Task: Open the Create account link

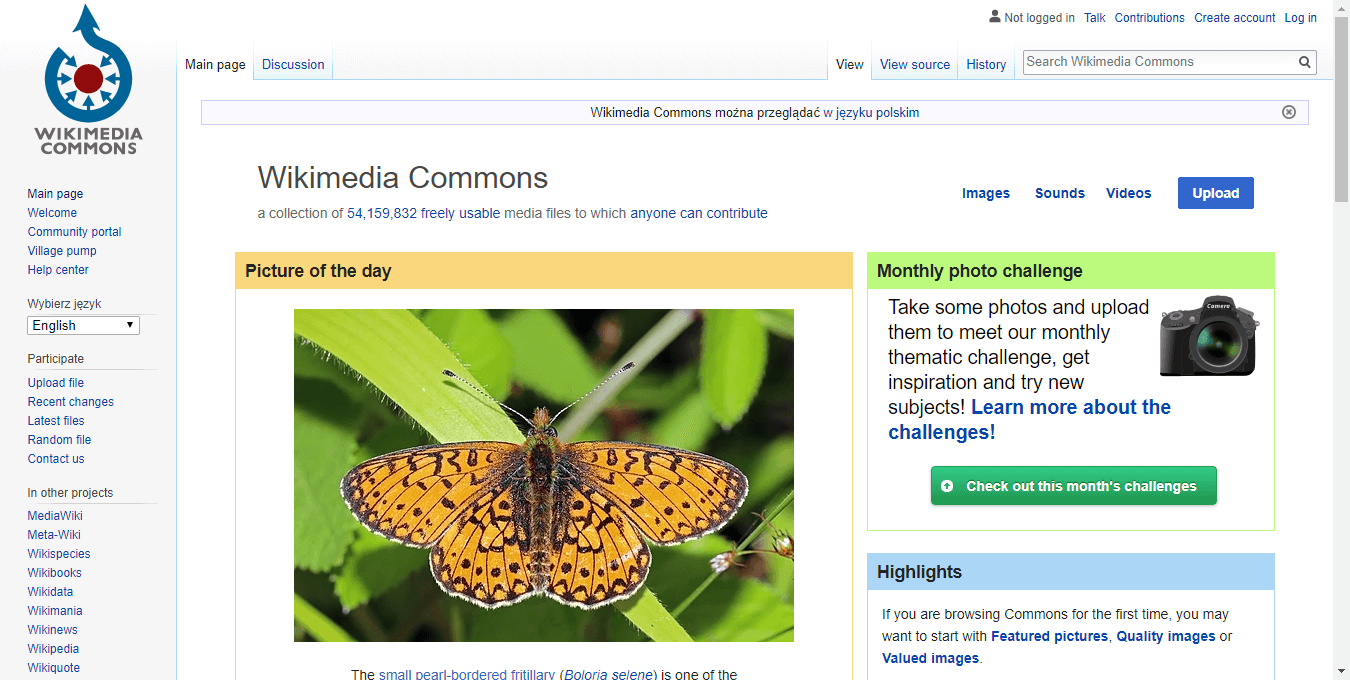Action: pyautogui.click(x=1234, y=18)
